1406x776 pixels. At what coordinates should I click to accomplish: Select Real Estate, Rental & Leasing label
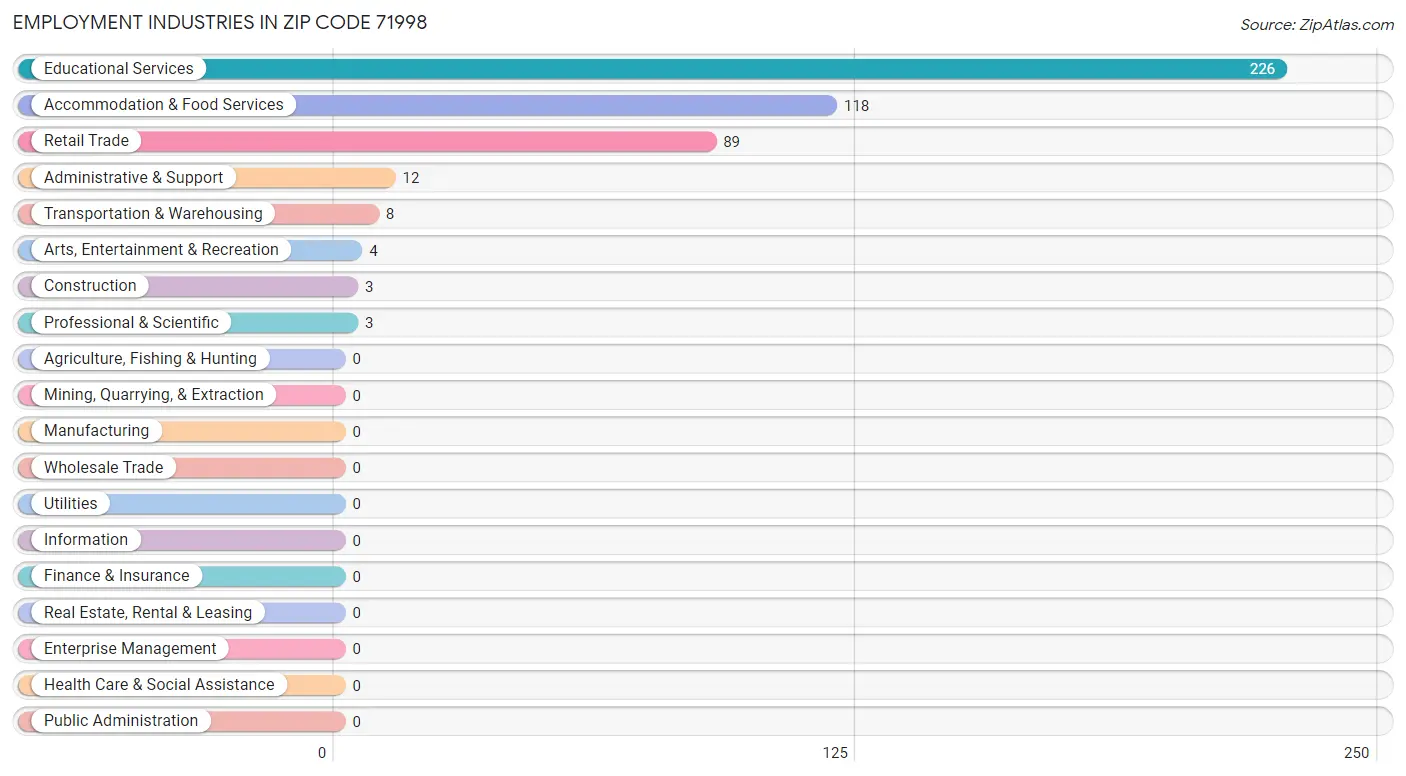coord(148,613)
